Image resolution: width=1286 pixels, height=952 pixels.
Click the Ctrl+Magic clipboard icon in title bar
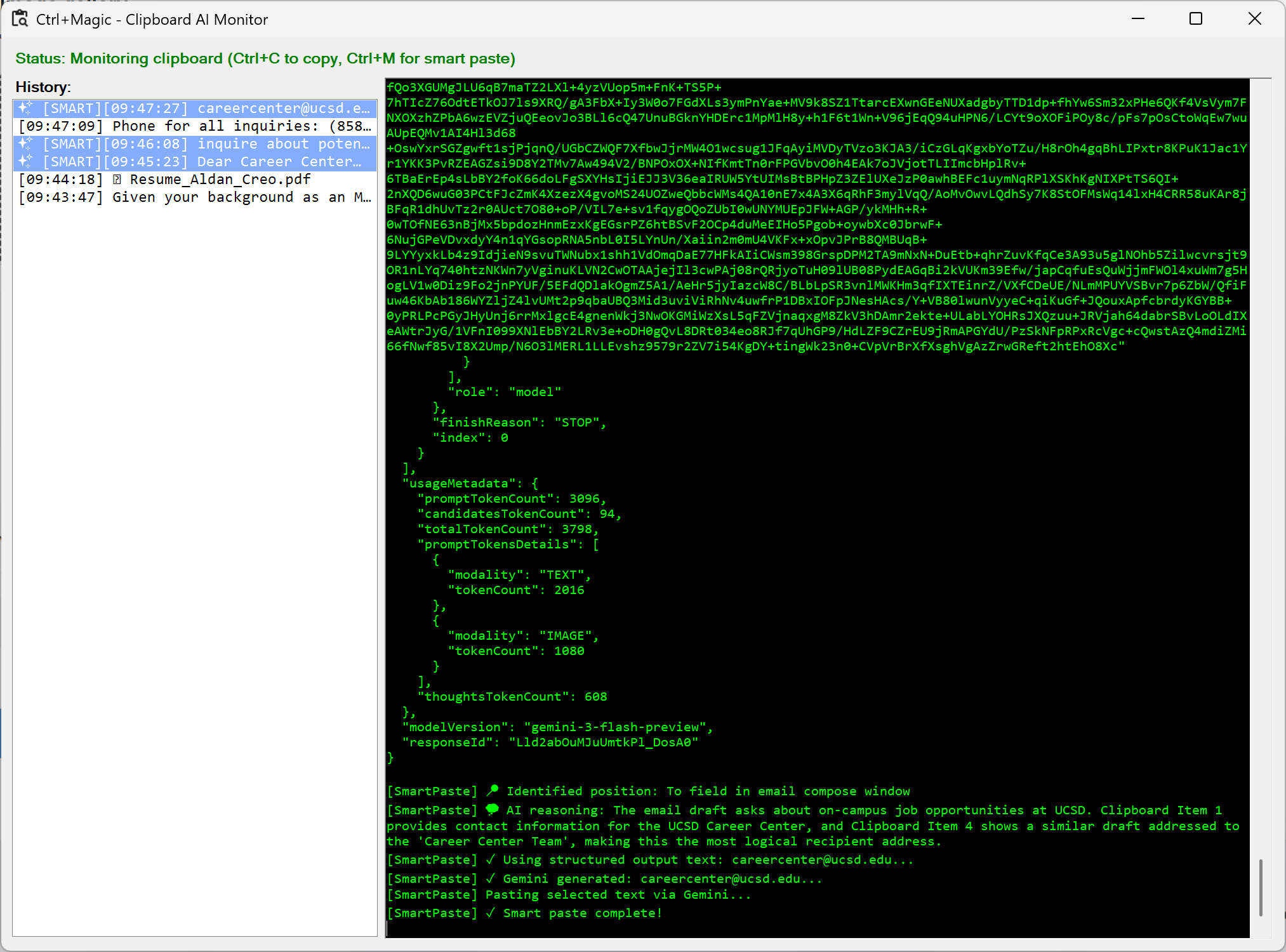coord(20,19)
